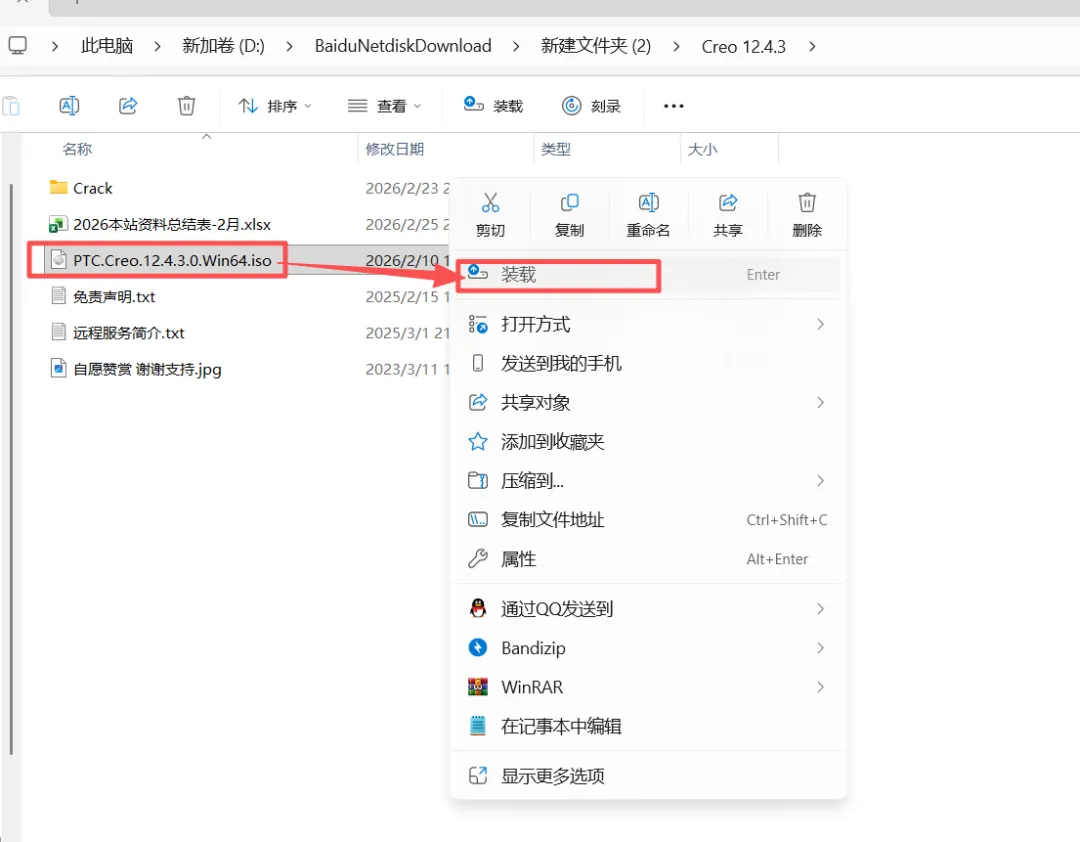Click the toolbar 装载 mount button
Viewport: 1080px width, 842px height.
[493, 105]
